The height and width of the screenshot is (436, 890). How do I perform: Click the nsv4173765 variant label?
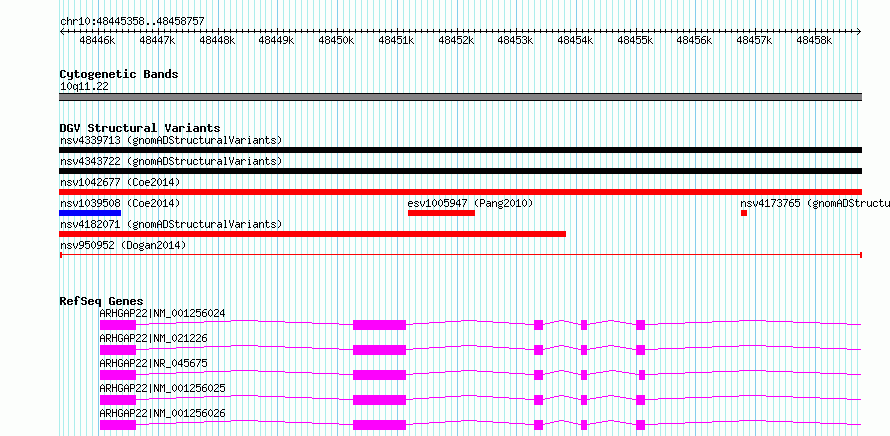coord(815,203)
